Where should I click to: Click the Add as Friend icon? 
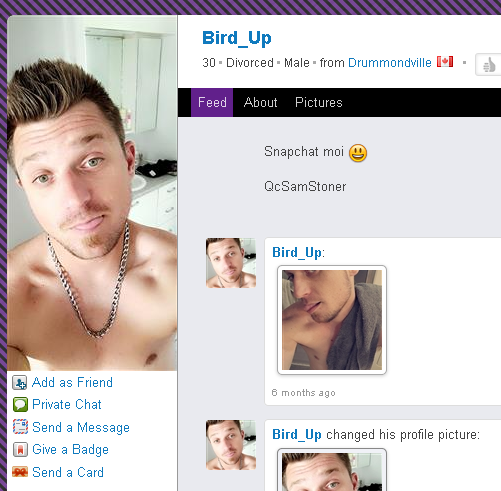click(20, 383)
